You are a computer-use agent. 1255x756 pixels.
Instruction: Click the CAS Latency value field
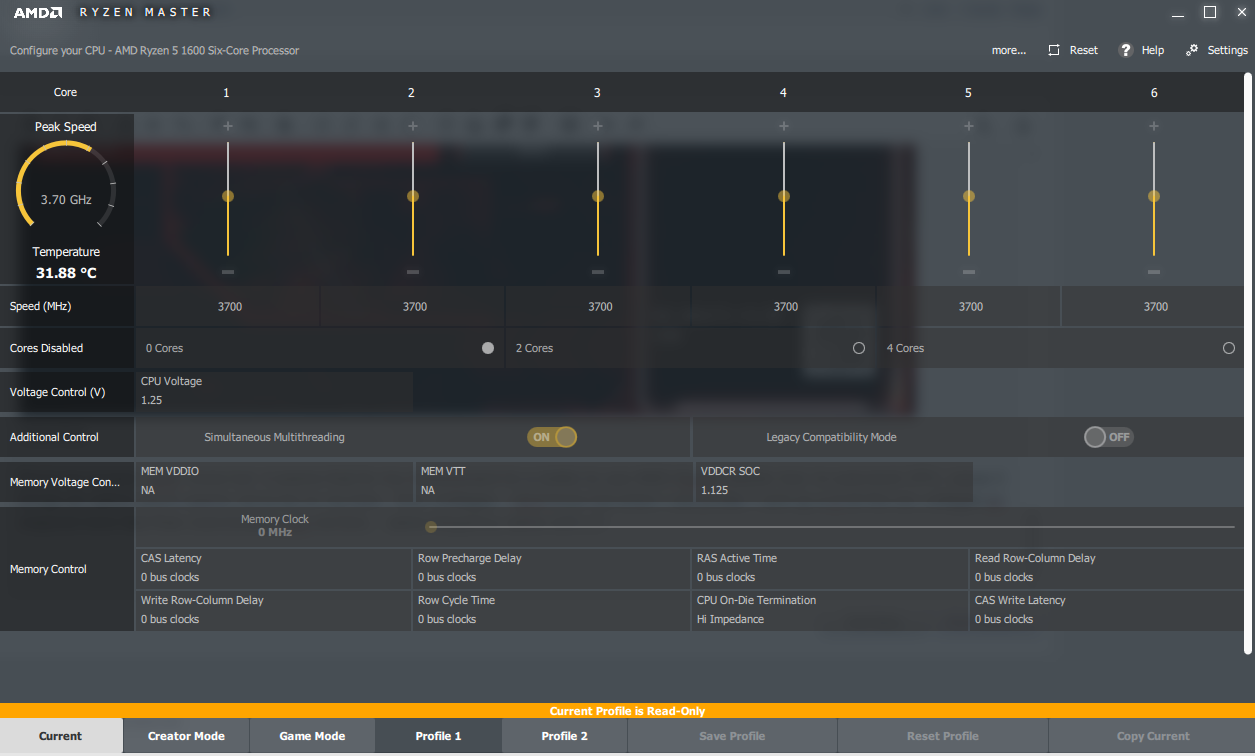click(x=274, y=568)
